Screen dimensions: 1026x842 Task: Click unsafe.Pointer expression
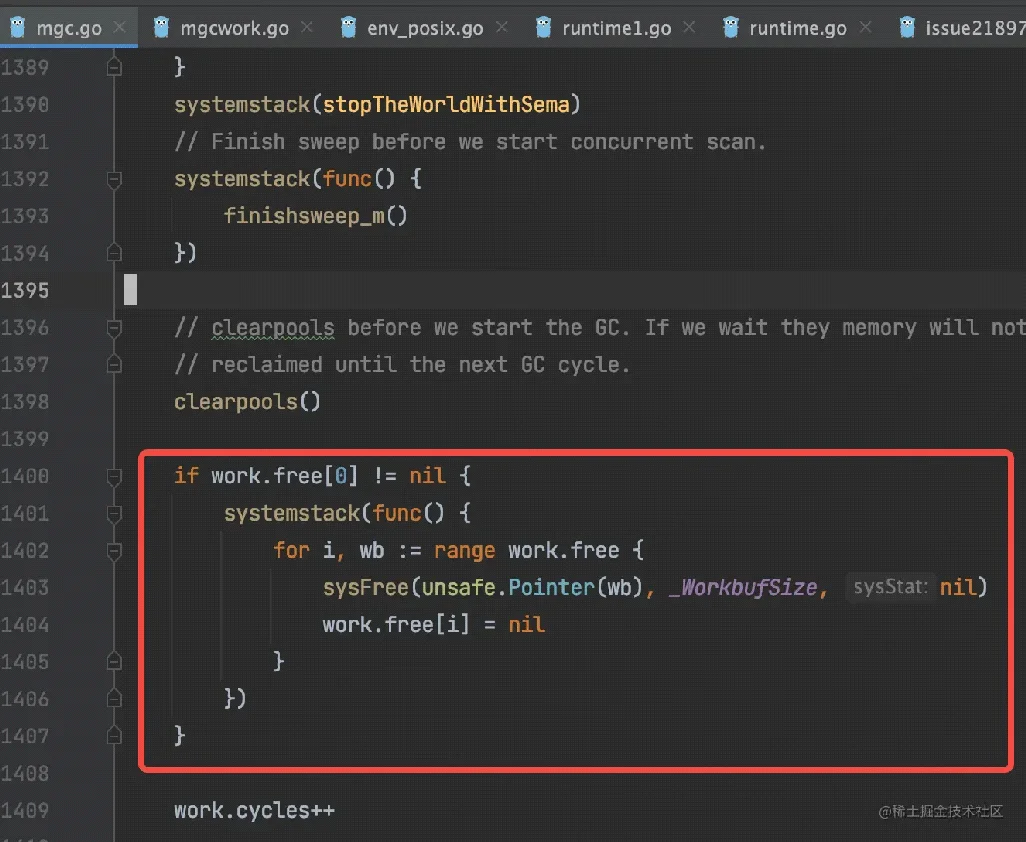tap(507, 588)
